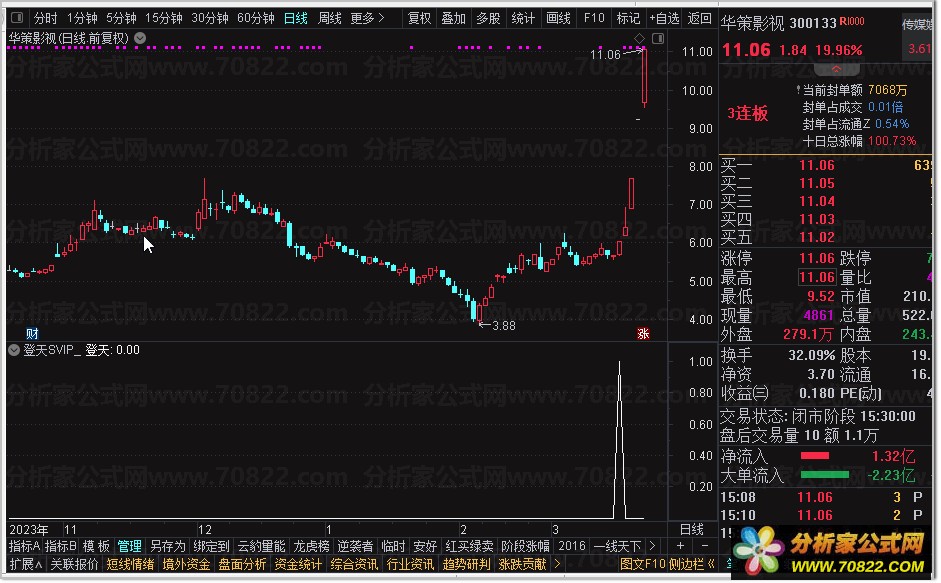941x583 pixels.
Task: Click the 标记 mark button
Action: pos(628,18)
